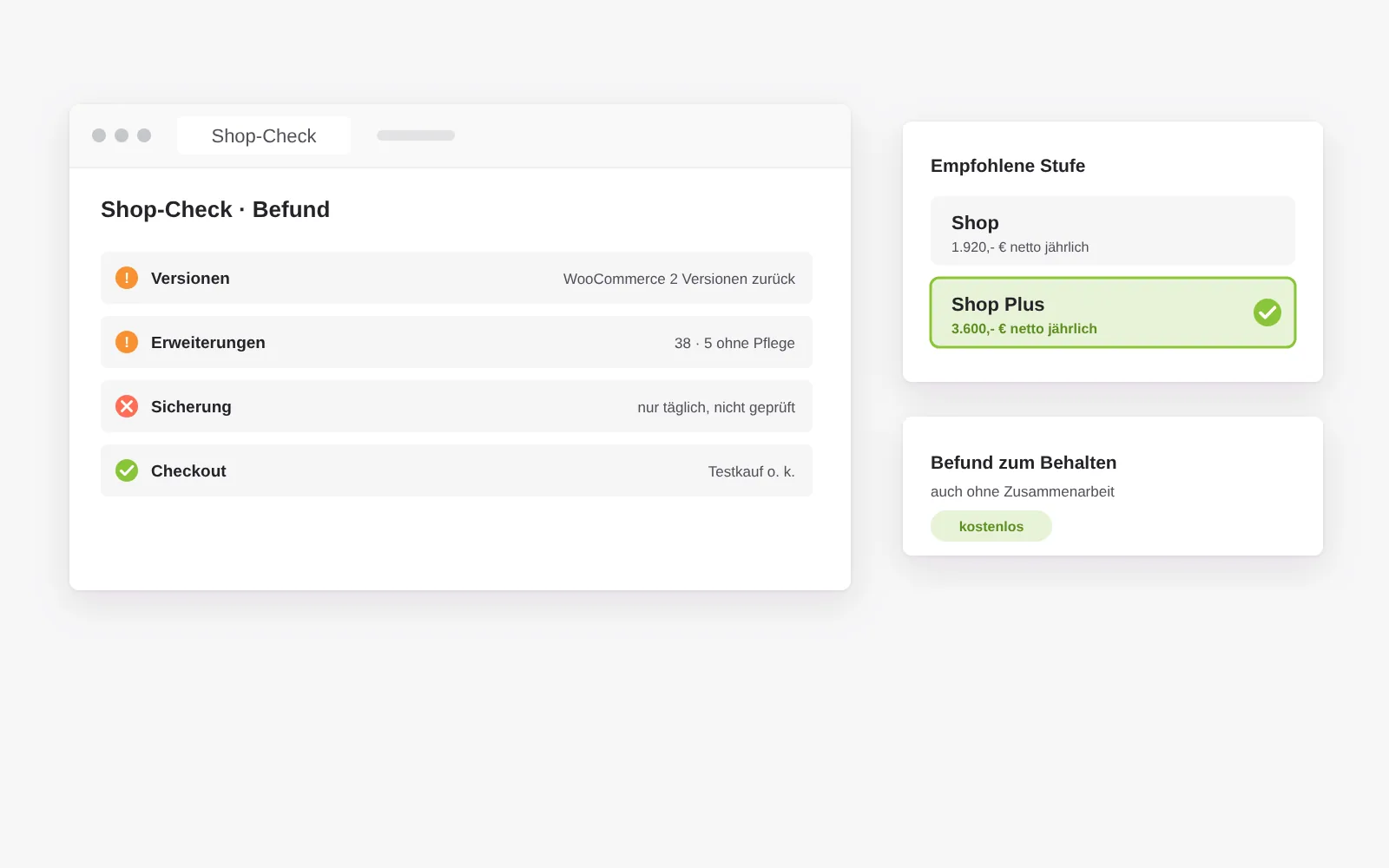The height and width of the screenshot is (868, 1389).
Task: Click the green checkmark icon beside Checkout
Action: click(x=127, y=470)
